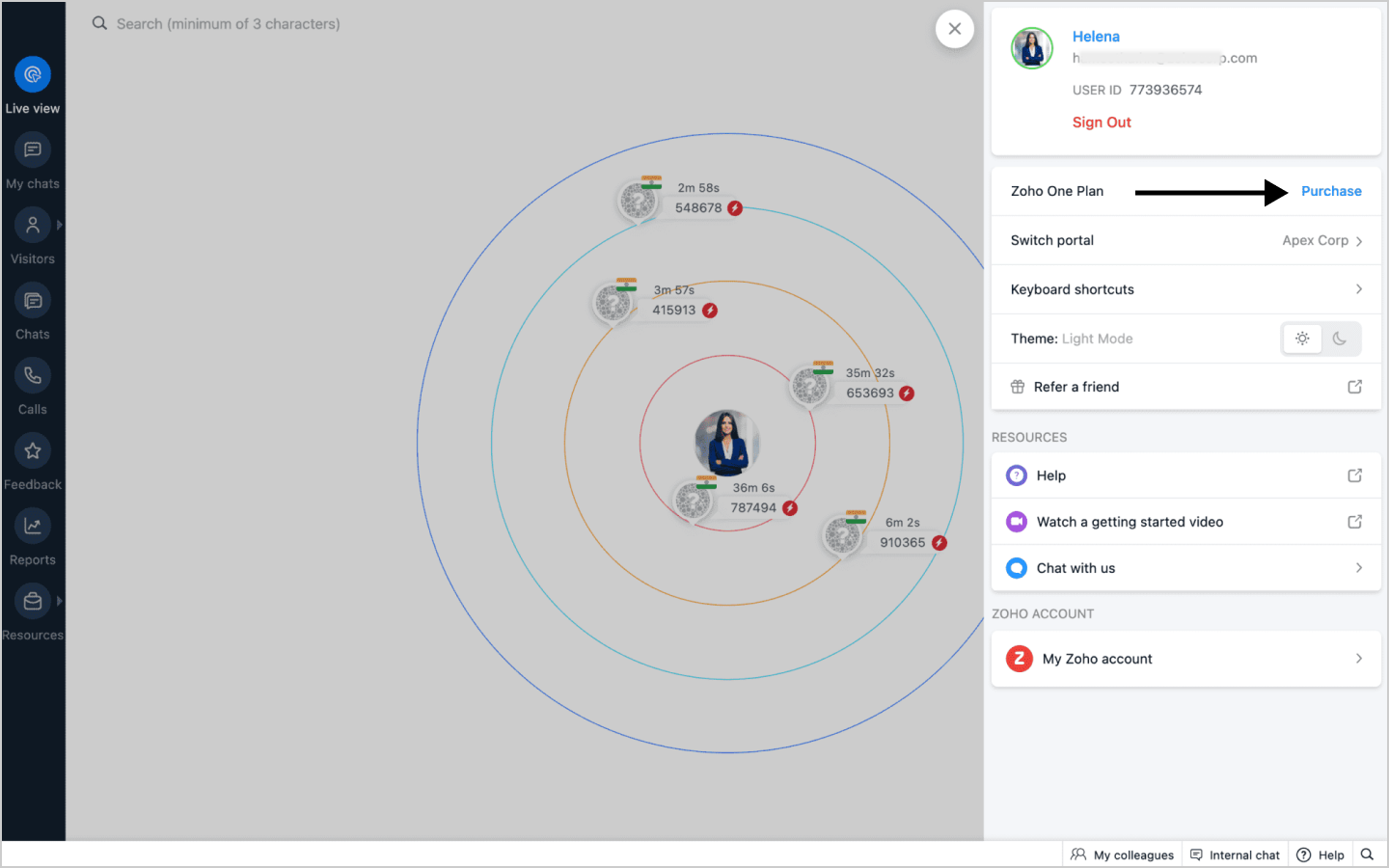Open the Feedback star icon

click(33, 450)
